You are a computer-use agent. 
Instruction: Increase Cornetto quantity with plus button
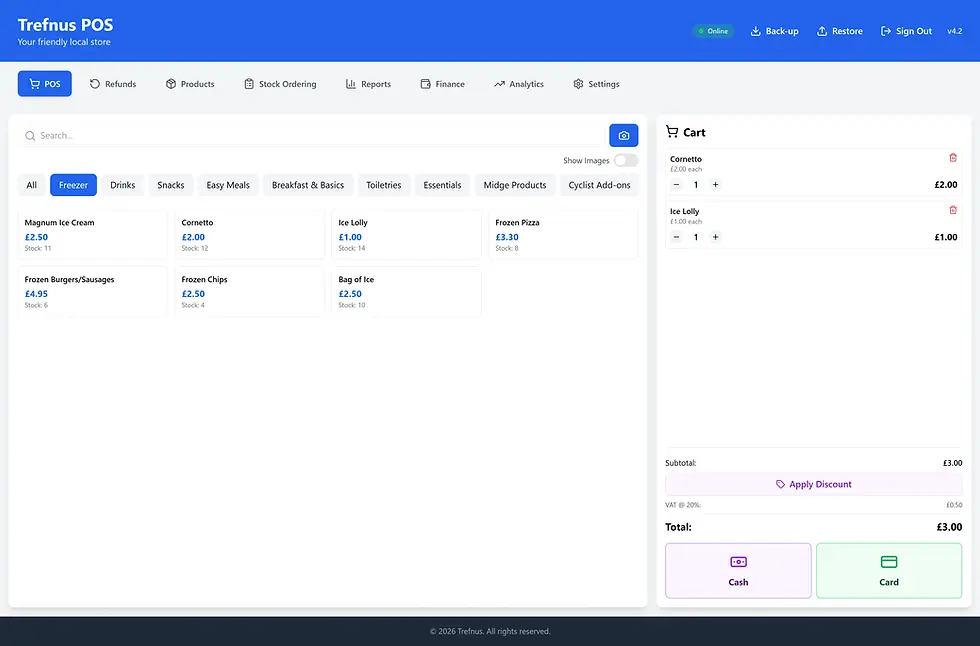coord(716,185)
